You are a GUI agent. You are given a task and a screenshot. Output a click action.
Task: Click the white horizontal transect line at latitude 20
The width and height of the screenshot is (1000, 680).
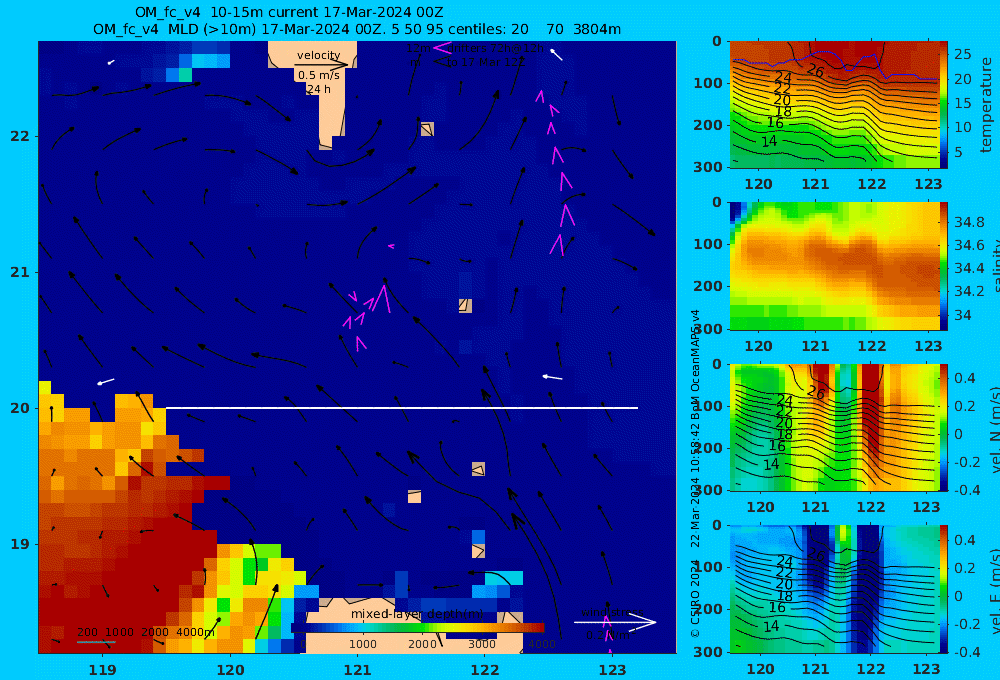click(x=402, y=408)
